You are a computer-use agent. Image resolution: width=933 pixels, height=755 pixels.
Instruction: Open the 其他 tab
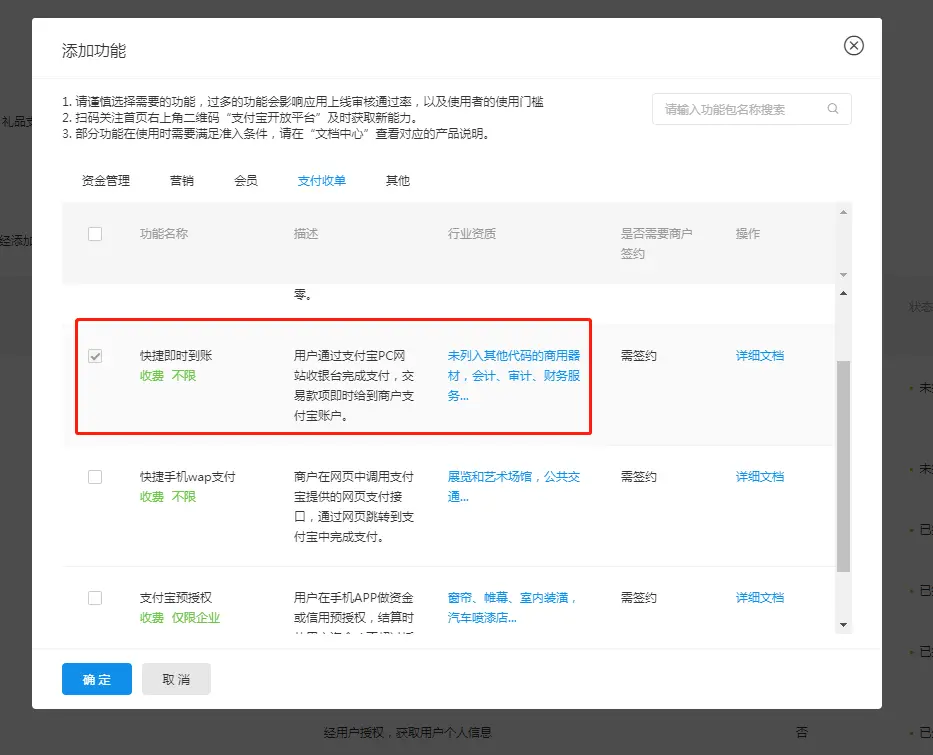click(x=397, y=181)
